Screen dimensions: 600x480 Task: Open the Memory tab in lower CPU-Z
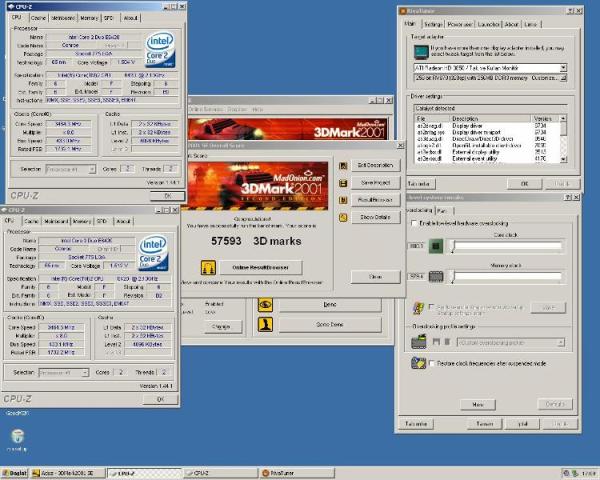[x=82, y=221]
